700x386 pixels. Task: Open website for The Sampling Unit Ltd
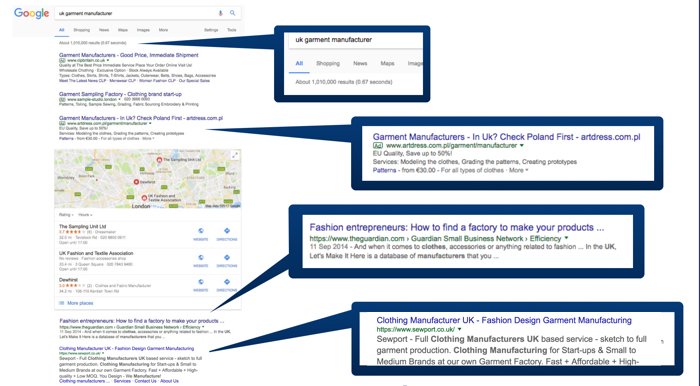click(x=200, y=234)
